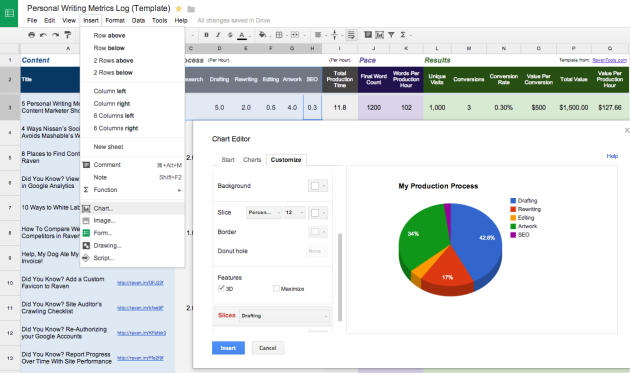
Task: Open the Format menu
Action: pos(115,20)
